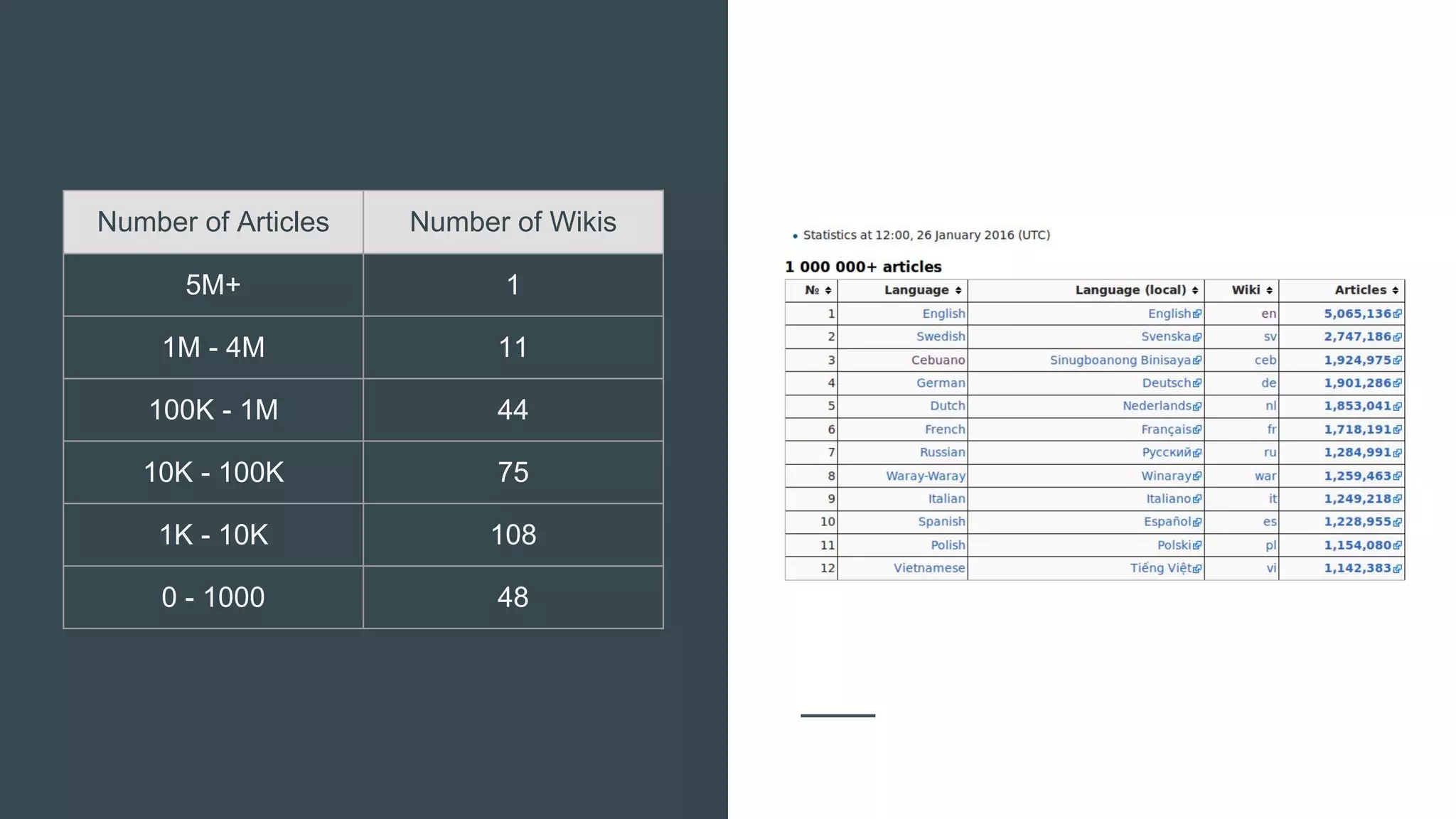
Task: Open the 1,853,041 articles count link
Action: click(1357, 406)
